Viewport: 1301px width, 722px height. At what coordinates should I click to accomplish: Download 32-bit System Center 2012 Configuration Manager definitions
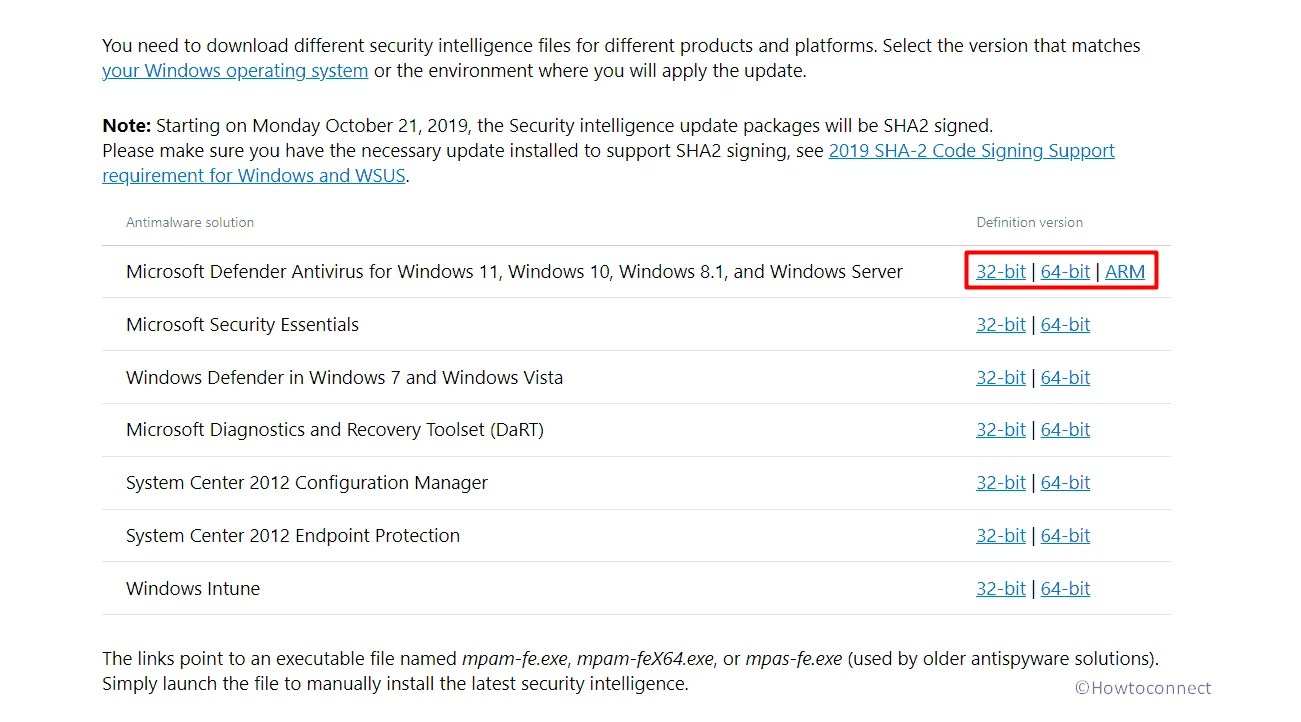point(1000,482)
